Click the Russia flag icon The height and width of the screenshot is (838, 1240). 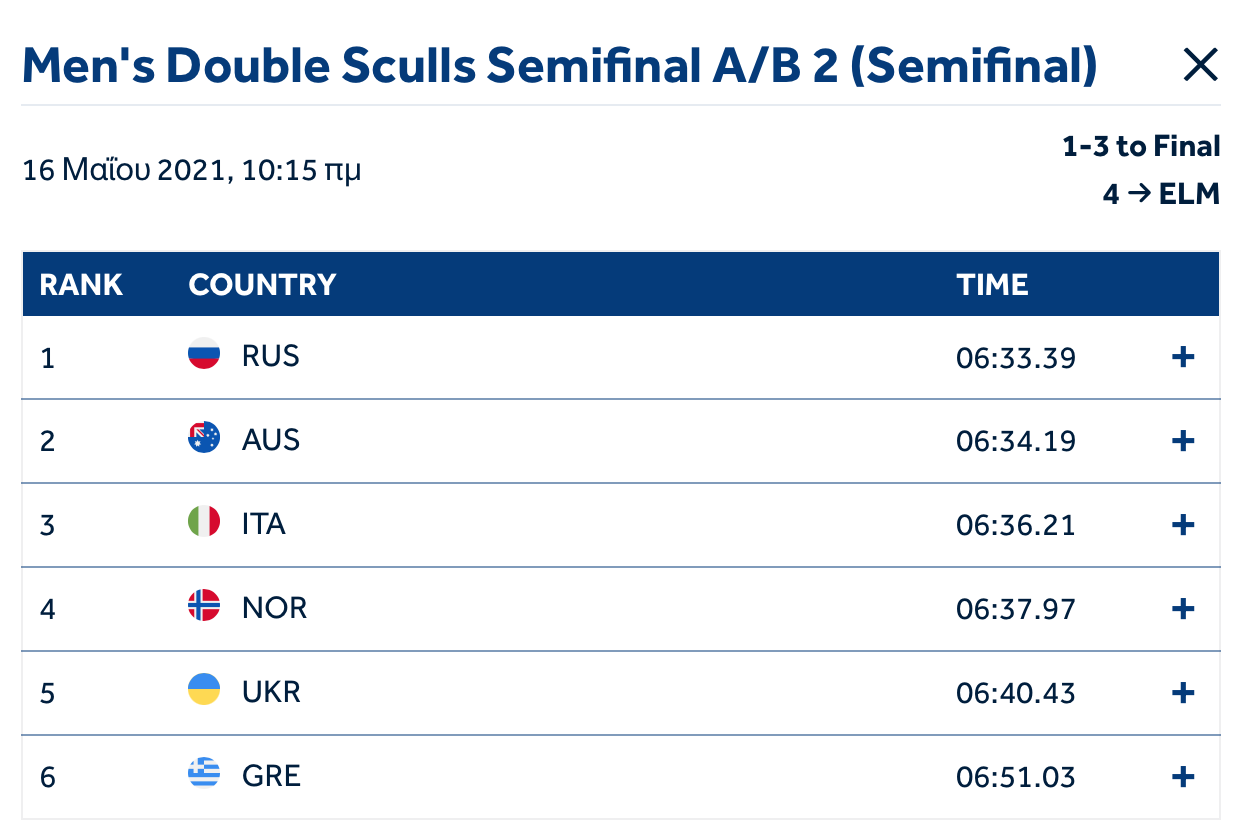click(x=204, y=354)
